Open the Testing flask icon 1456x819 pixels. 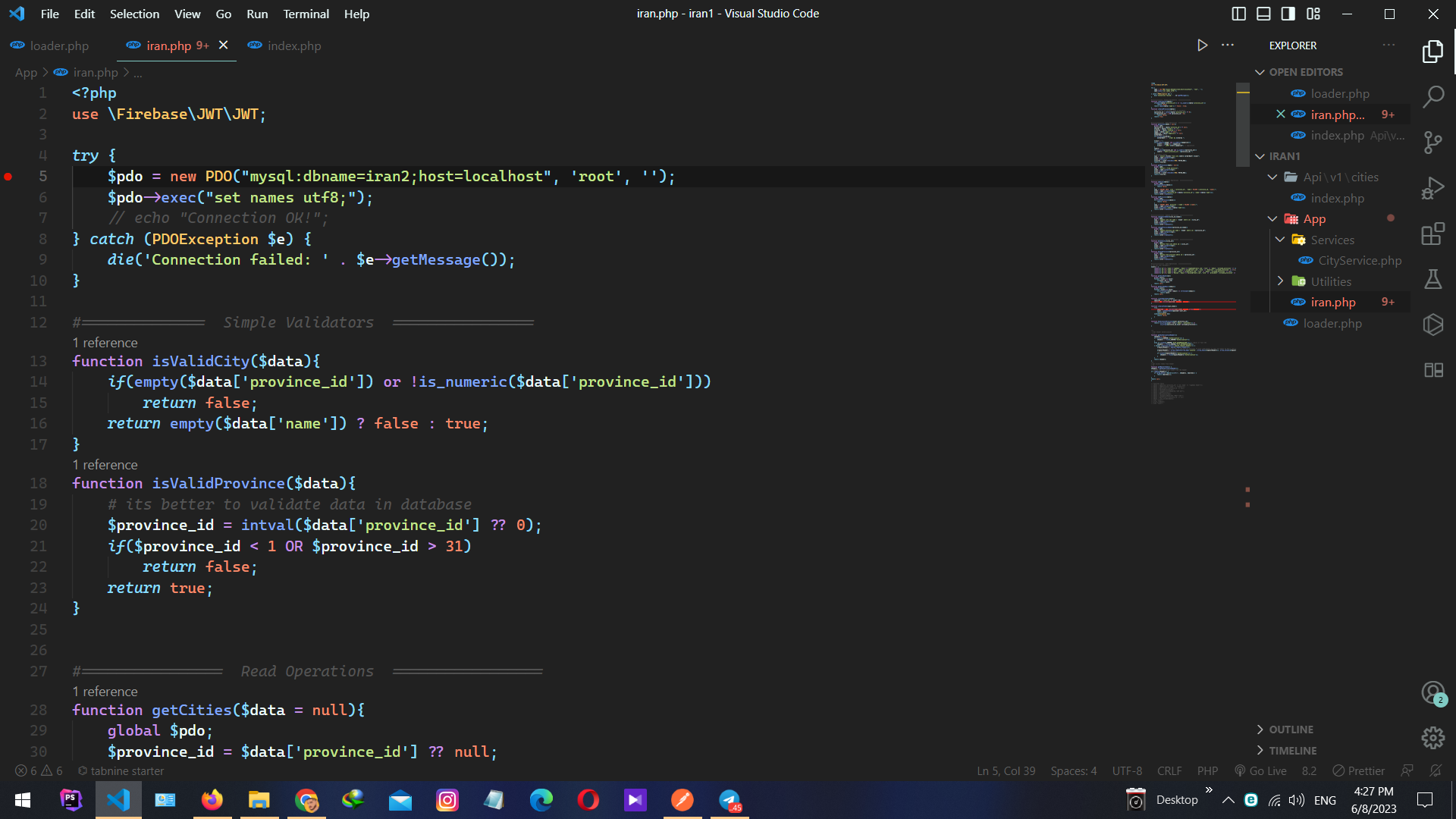[1432, 279]
